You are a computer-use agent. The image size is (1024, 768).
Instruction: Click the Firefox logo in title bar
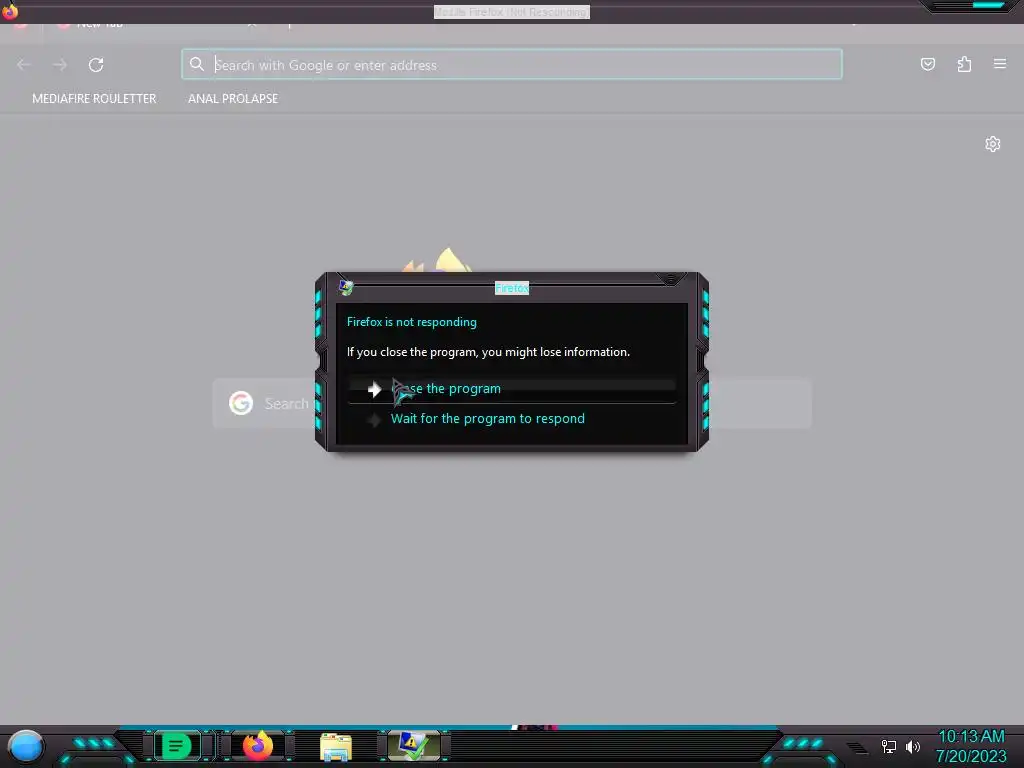click(10, 10)
